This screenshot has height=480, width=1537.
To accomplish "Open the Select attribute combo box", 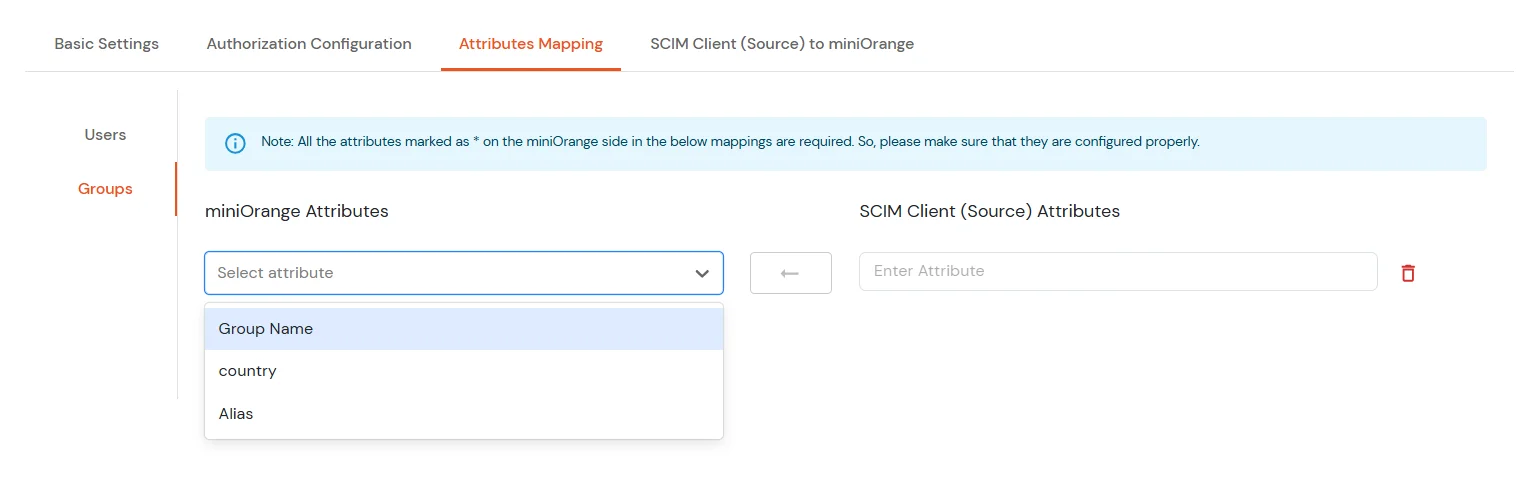I will click(464, 273).
